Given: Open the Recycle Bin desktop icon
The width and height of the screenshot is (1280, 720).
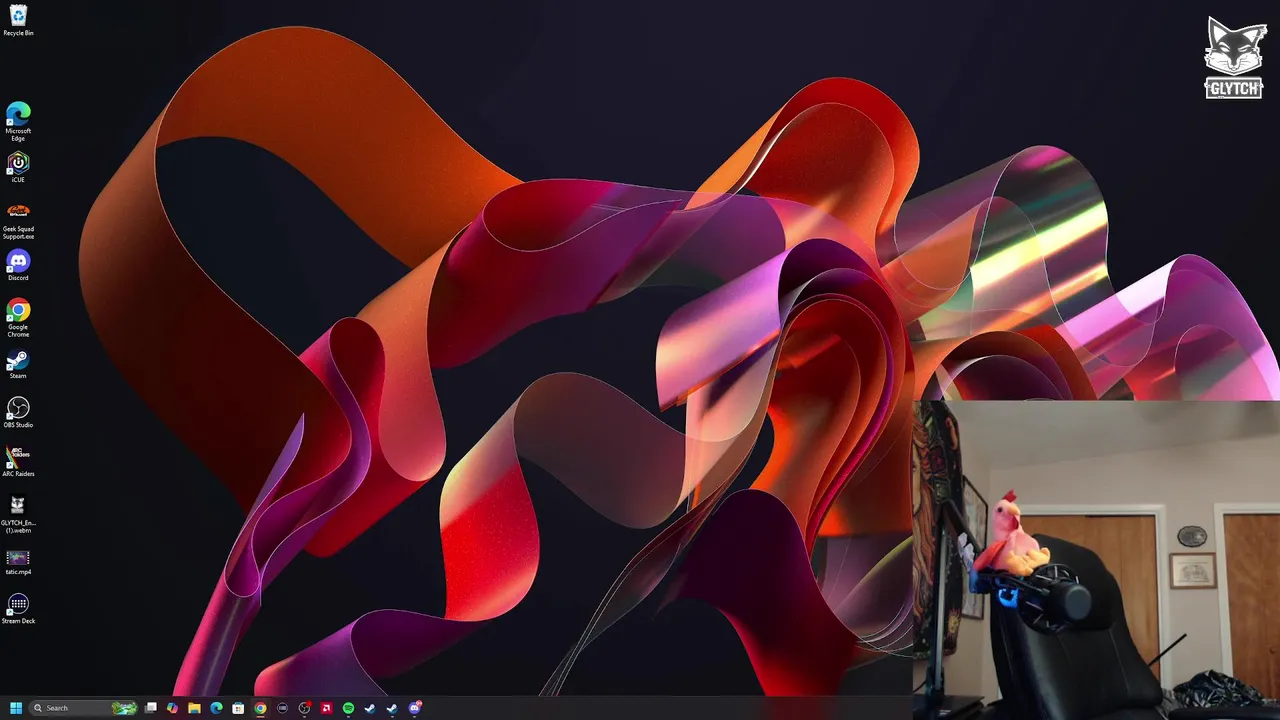Looking at the screenshot, I should point(18,20).
